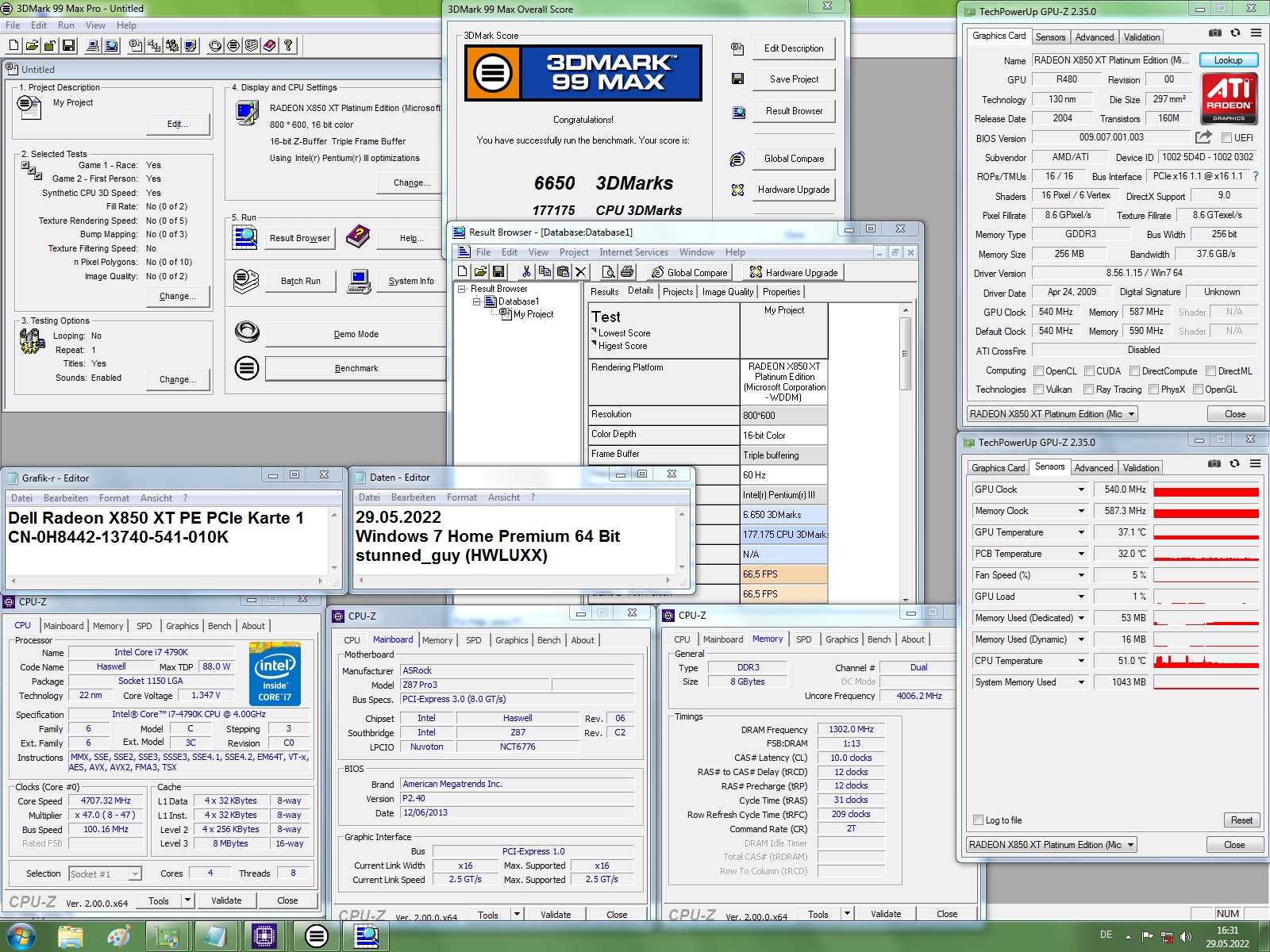The width and height of the screenshot is (1270, 952).
Task: Click Benchmark striped circle icon in 3DMark toolbar
Action: click(233, 46)
